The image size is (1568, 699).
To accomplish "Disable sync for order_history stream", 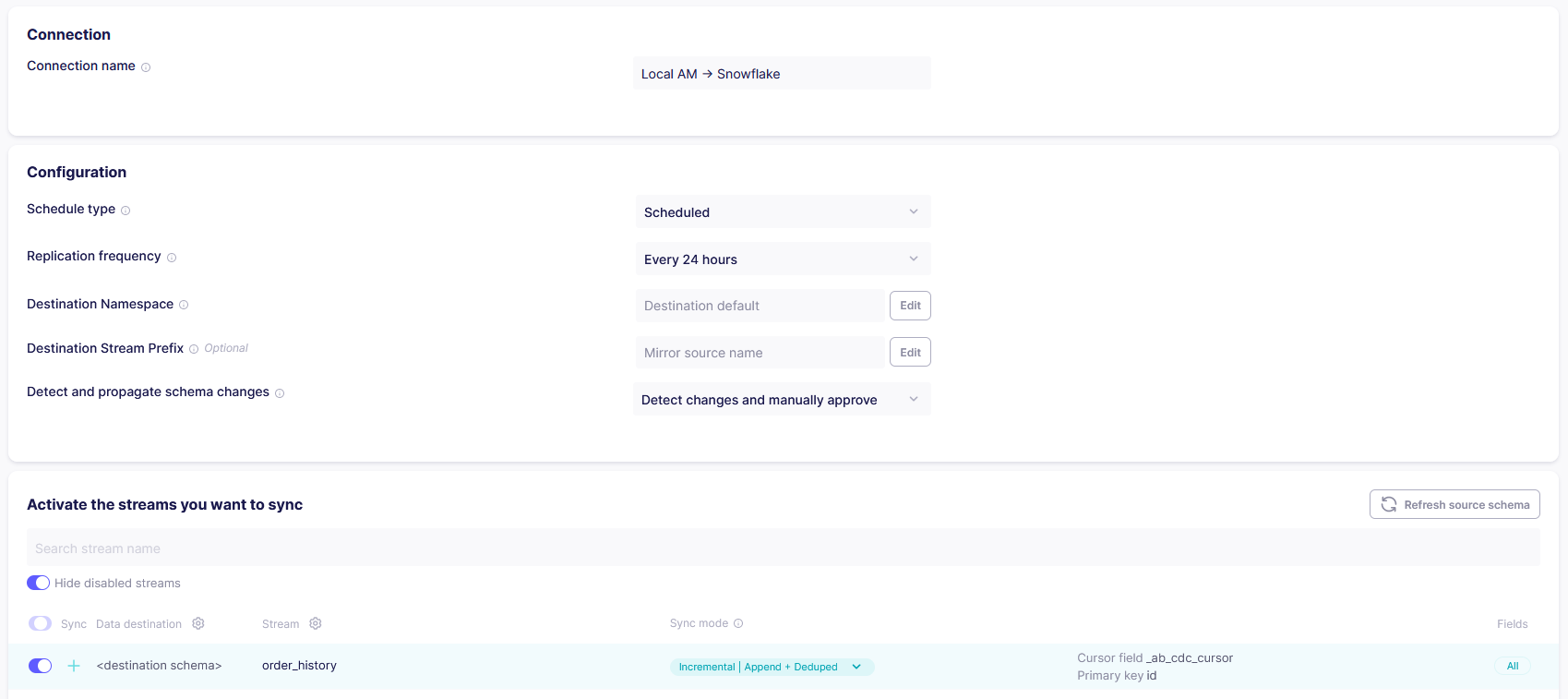I will (40, 666).
